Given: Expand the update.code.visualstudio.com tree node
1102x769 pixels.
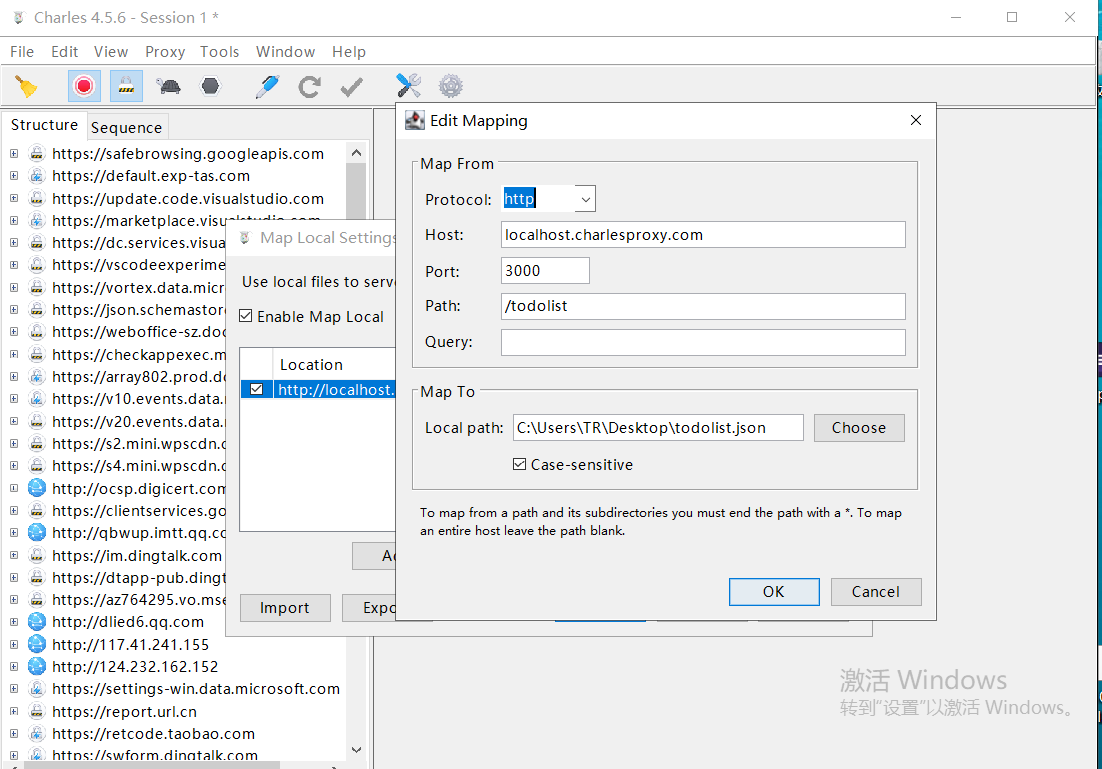Looking at the screenshot, I should click(x=13, y=198).
